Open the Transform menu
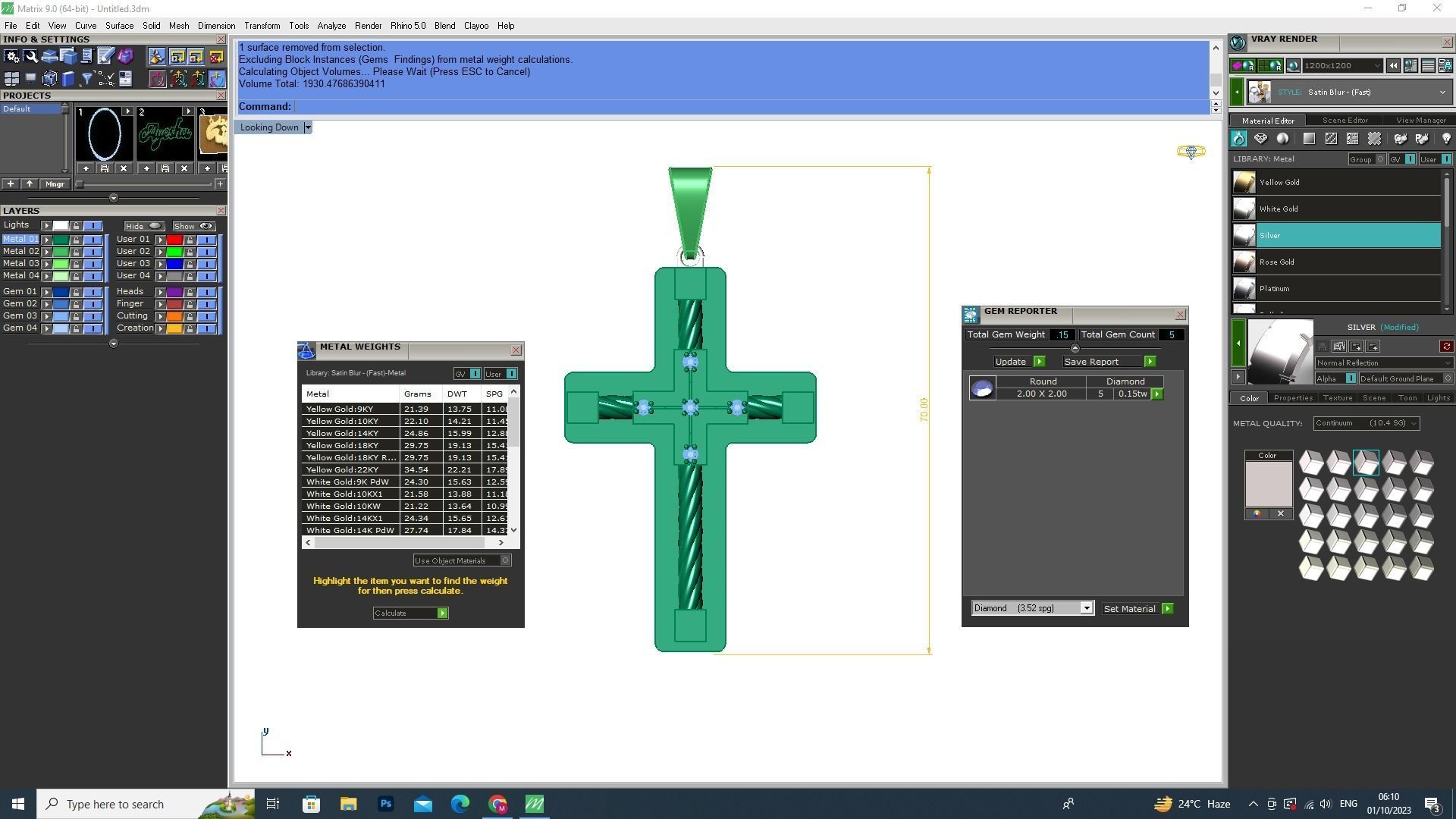 pyautogui.click(x=262, y=26)
